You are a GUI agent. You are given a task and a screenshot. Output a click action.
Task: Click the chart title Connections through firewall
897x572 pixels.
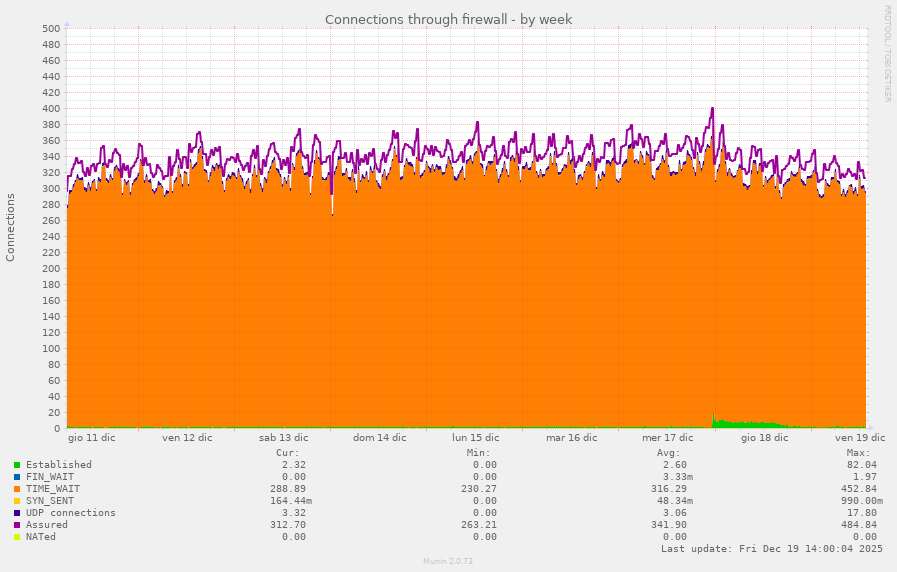pyautogui.click(x=448, y=19)
